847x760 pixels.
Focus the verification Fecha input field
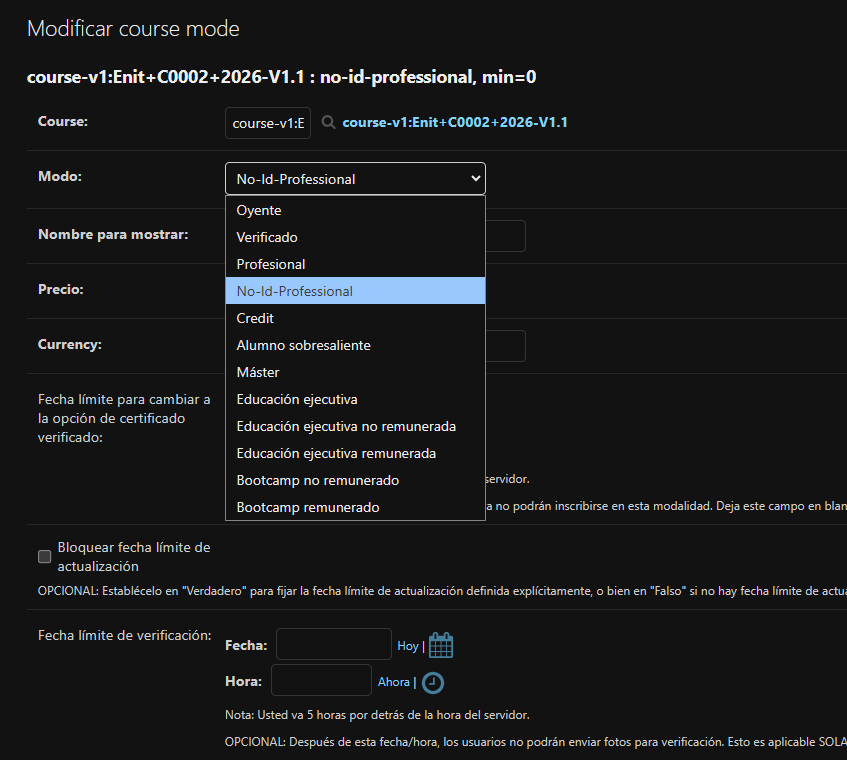333,645
